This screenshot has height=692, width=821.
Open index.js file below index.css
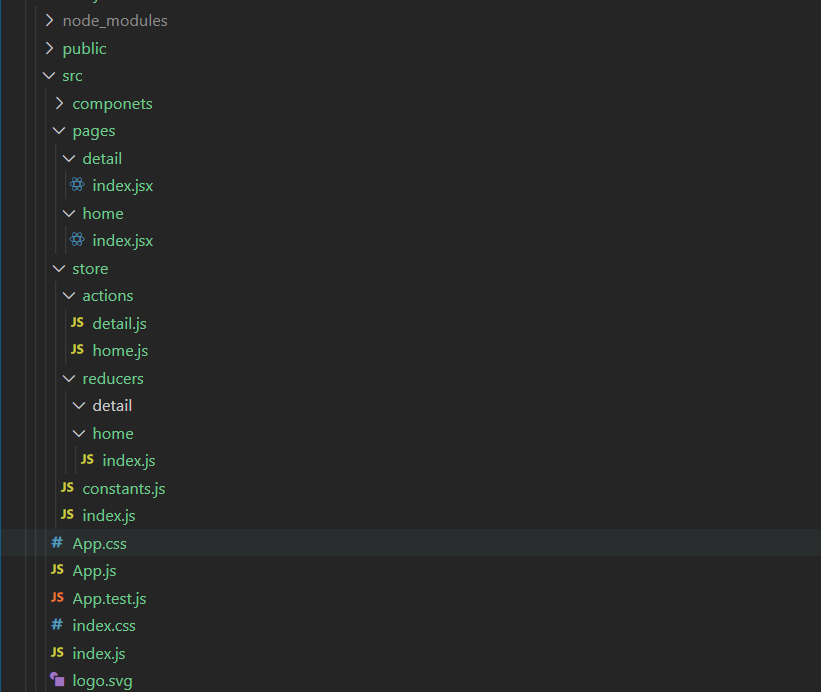99,653
